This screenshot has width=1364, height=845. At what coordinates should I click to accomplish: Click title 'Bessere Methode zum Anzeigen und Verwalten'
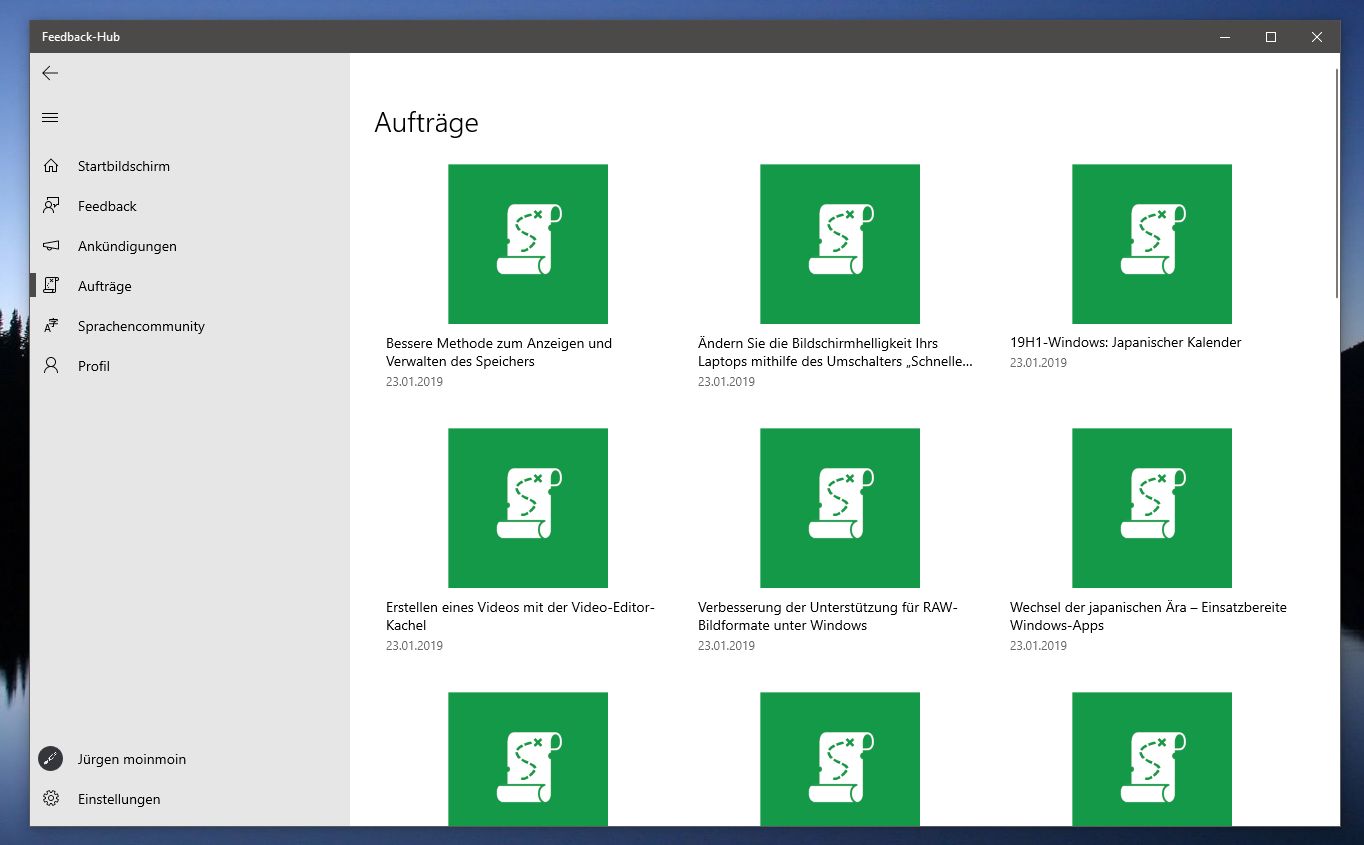pos(499,352)
